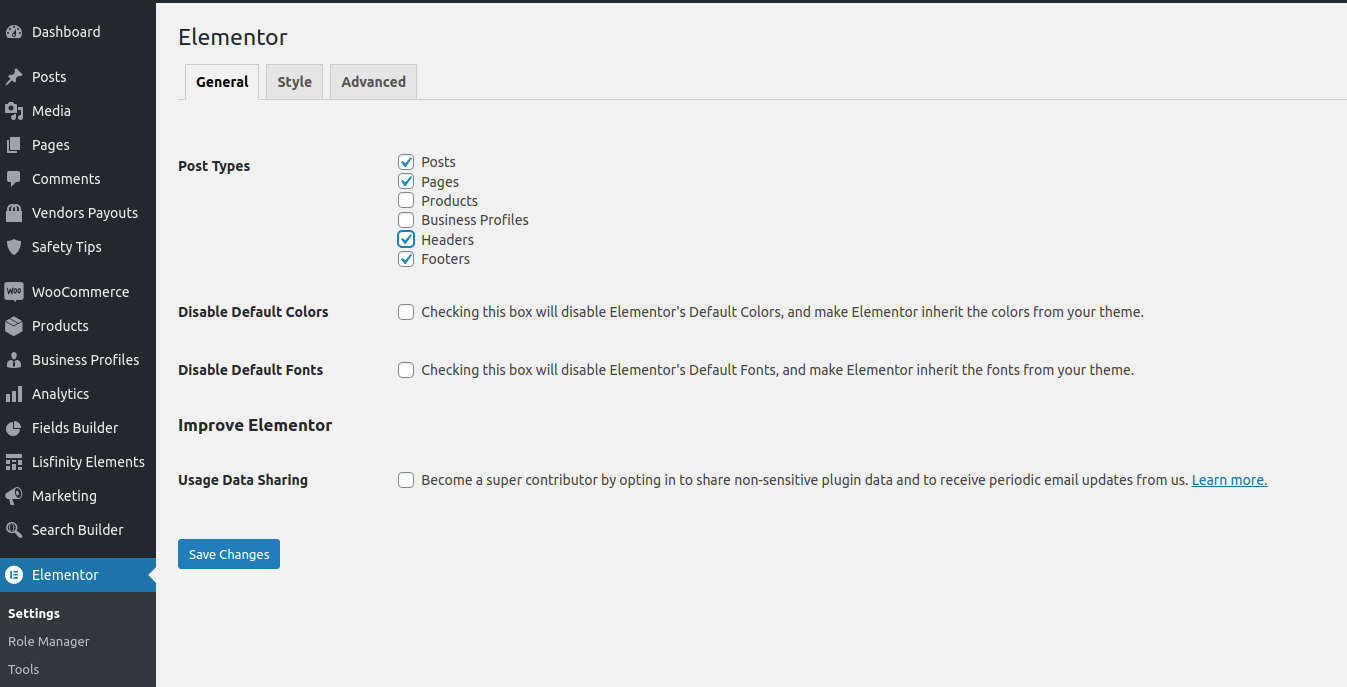Open Tools submenu item
The width and height of the screenshot is (1347, 687).
point(24,670)
